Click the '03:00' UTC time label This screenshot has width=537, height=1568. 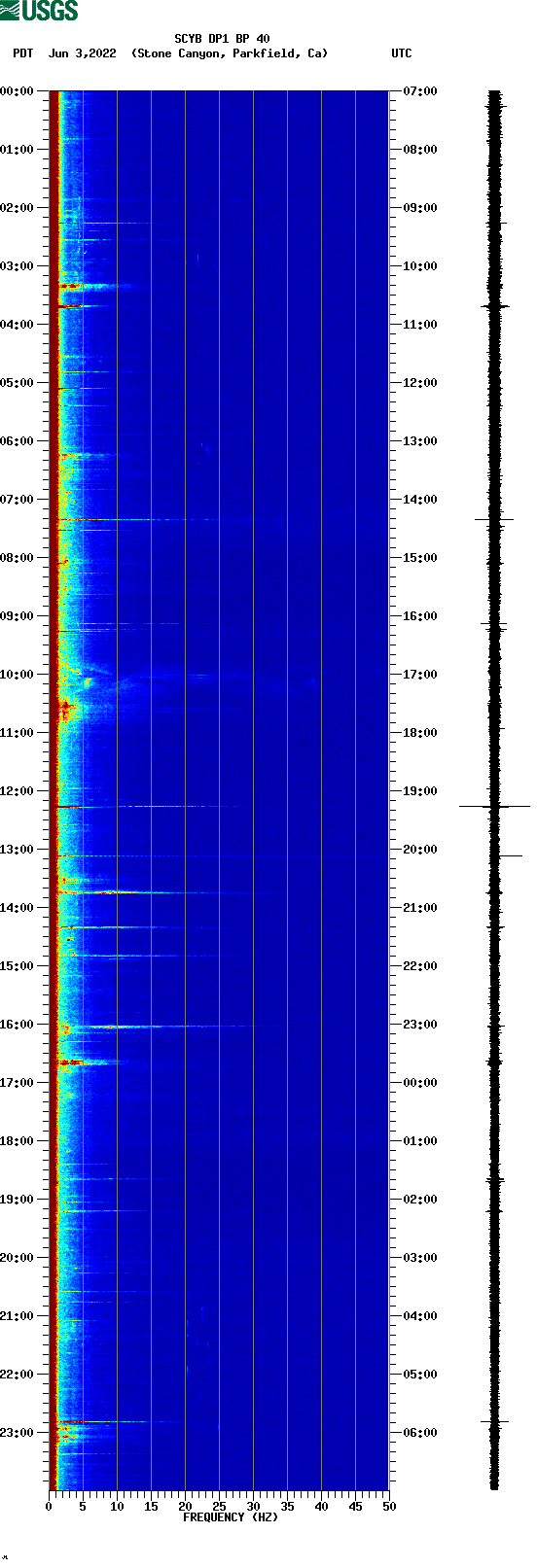point(420,1258)
